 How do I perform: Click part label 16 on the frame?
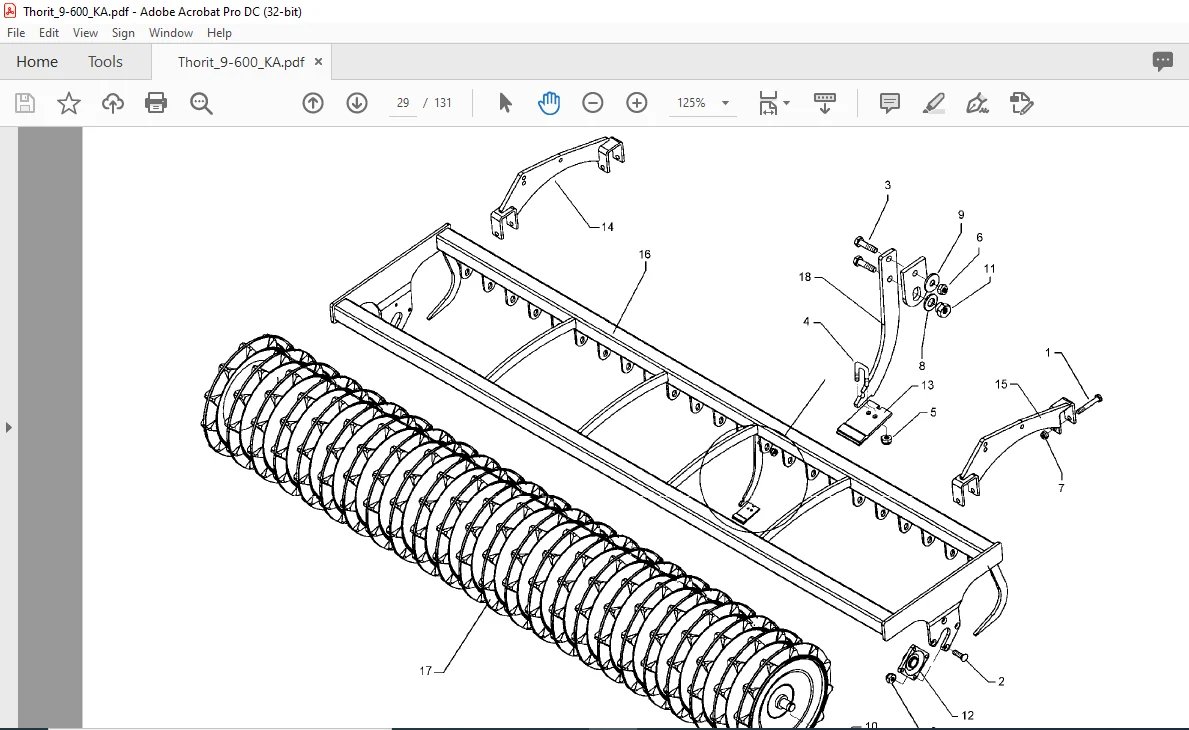645,254
